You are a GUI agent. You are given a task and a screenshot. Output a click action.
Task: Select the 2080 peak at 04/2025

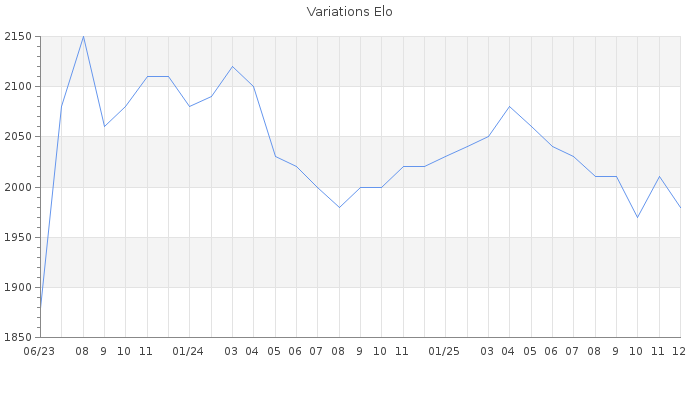[x=509, y=107]
